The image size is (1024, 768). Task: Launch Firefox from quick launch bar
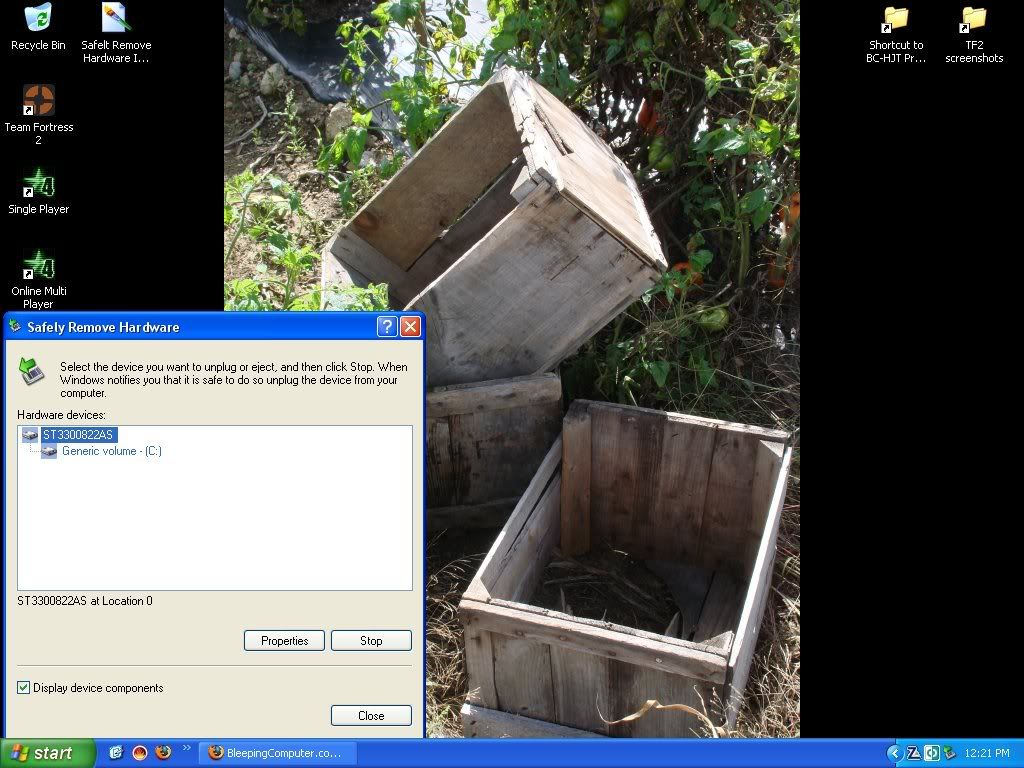coord(163,752)
